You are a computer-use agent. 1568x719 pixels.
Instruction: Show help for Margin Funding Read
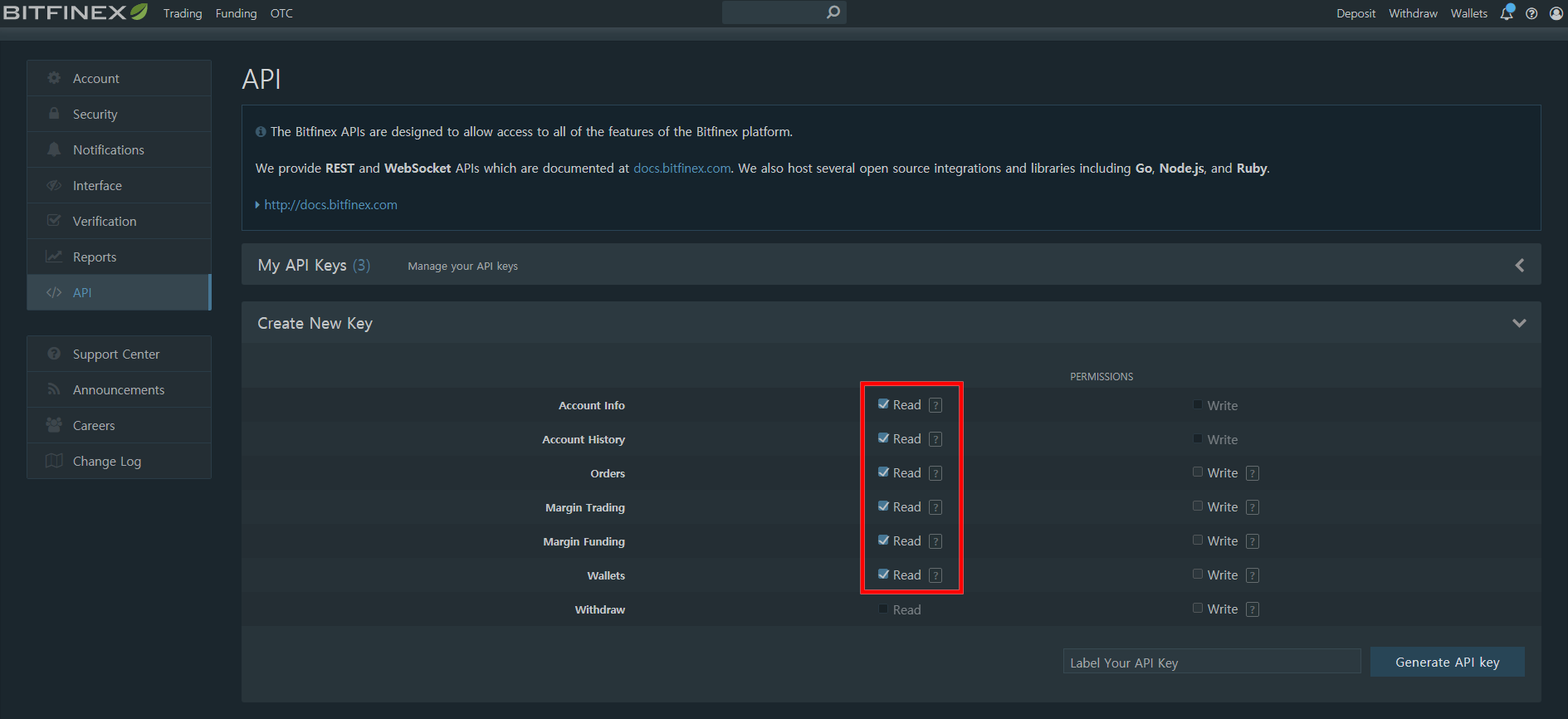click(935, 541)
